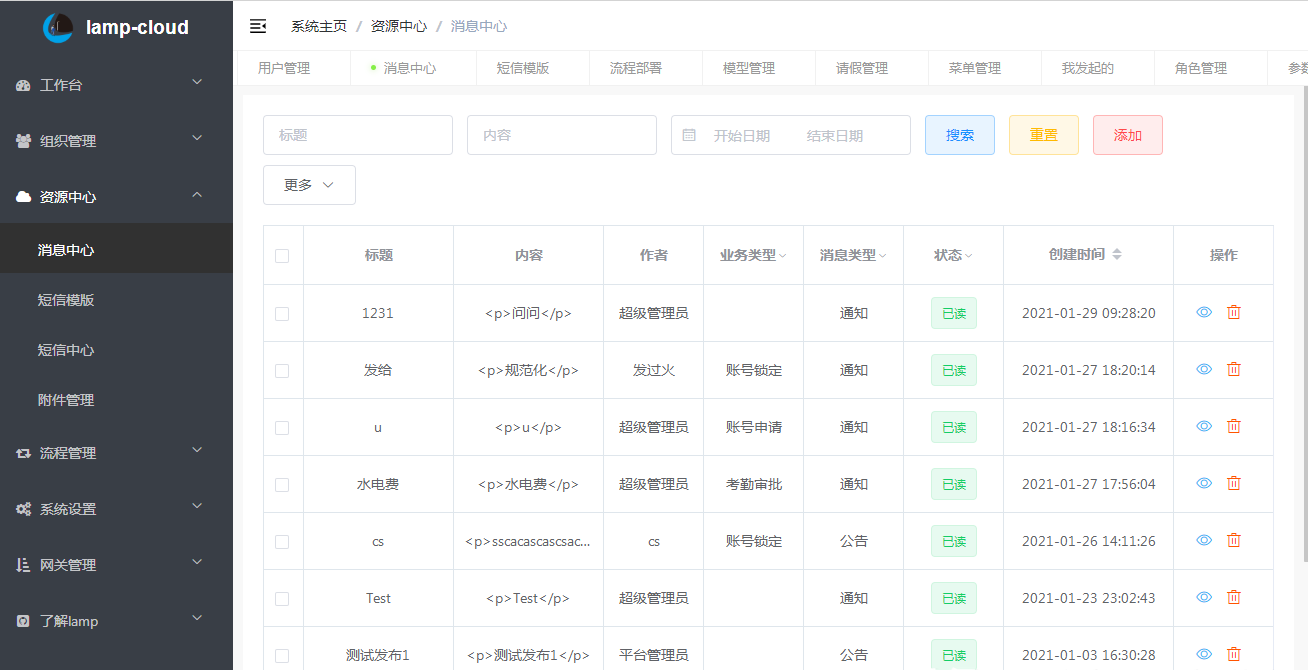Click the lamp-cloud logo icon
Screen dimensions: 1308x670
point(58,27)
